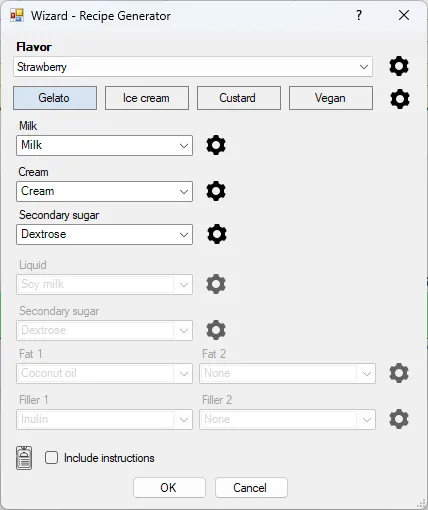Open settings gear next to Flavor dropdown
Screen dimensions: 428x510
click(399, 66)
